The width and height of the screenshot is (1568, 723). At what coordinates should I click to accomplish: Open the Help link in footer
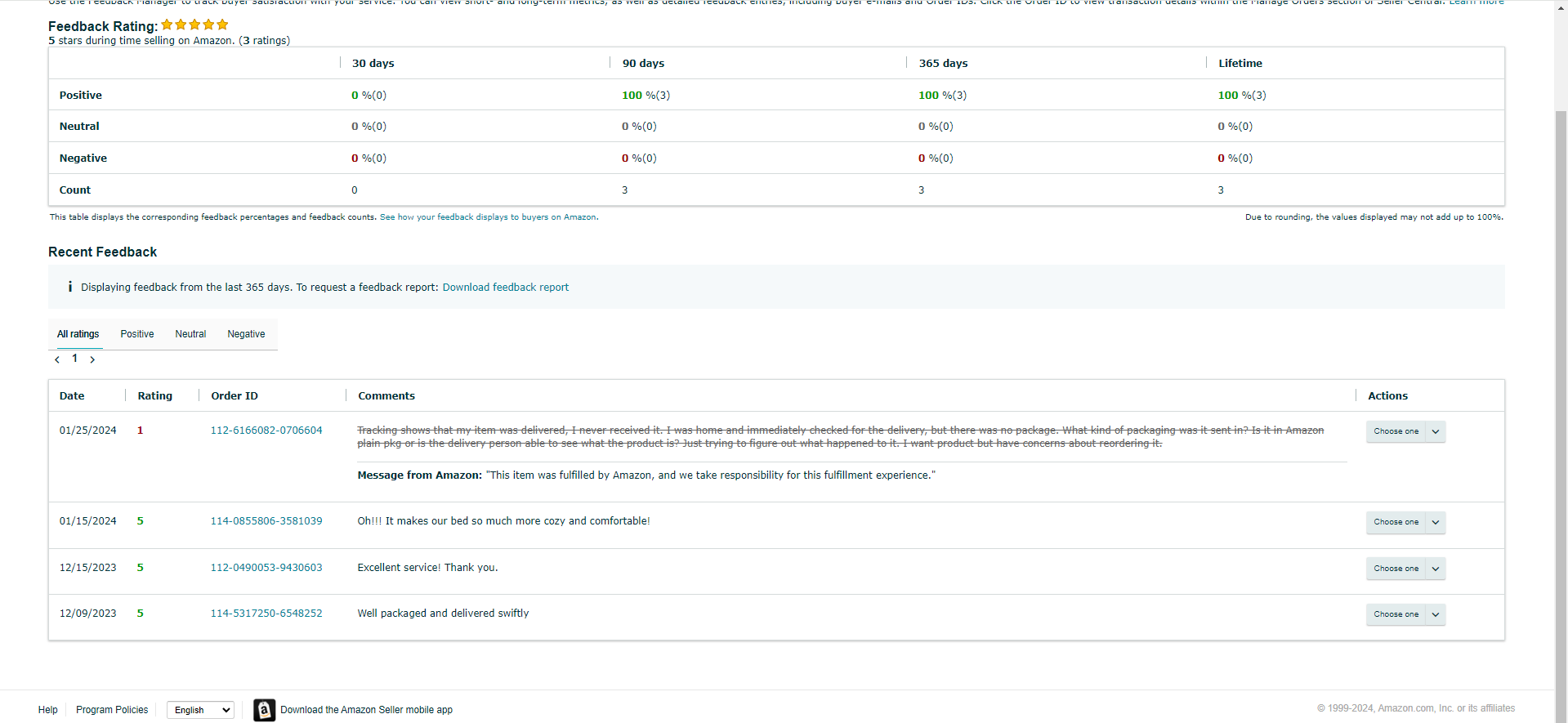[x=48, y=710]
